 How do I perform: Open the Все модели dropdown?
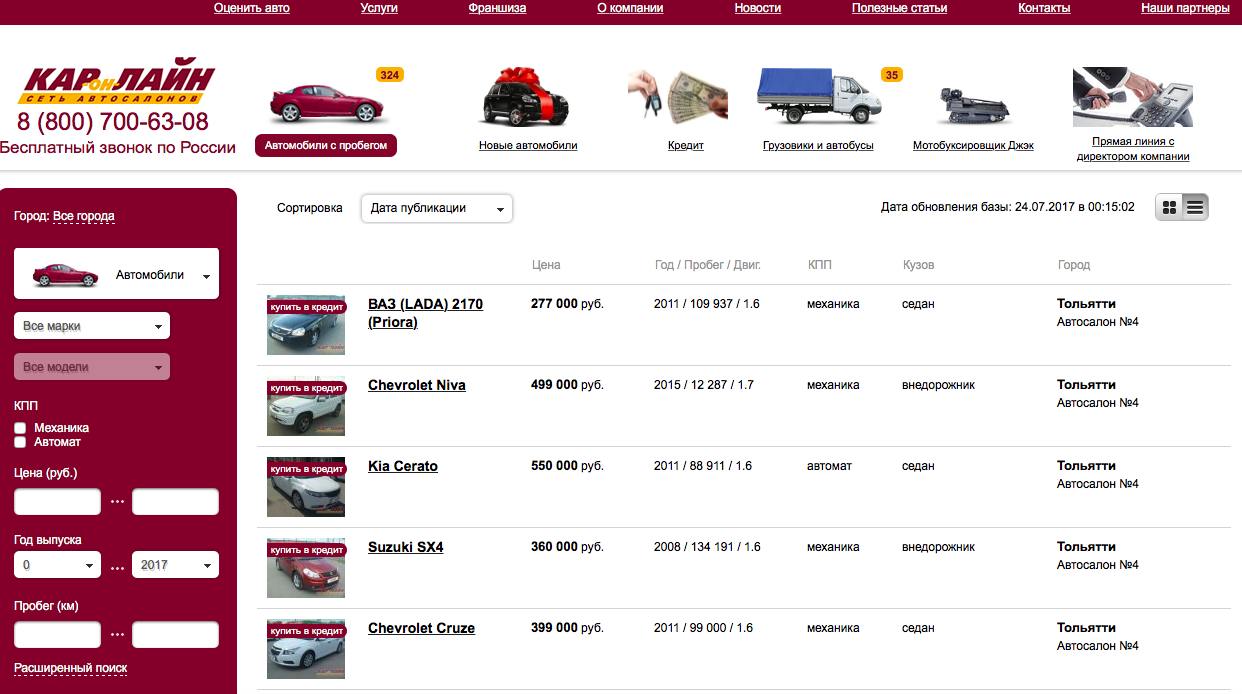92,367
